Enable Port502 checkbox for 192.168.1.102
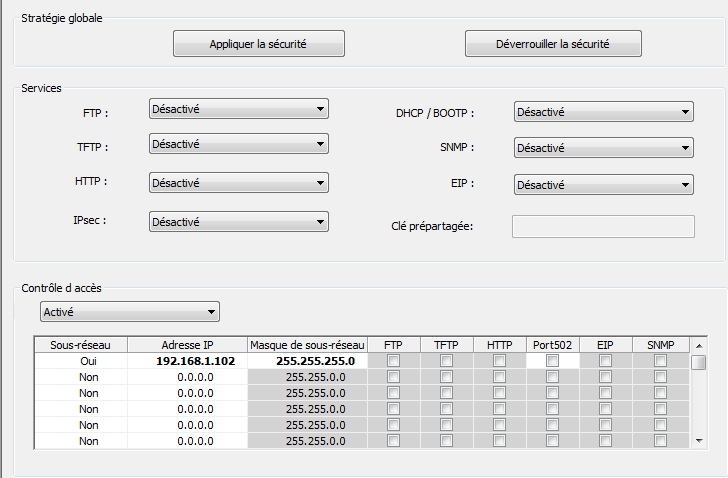This screenshot has height=478, width=728. pyautogui.click(x=553, y=361)
